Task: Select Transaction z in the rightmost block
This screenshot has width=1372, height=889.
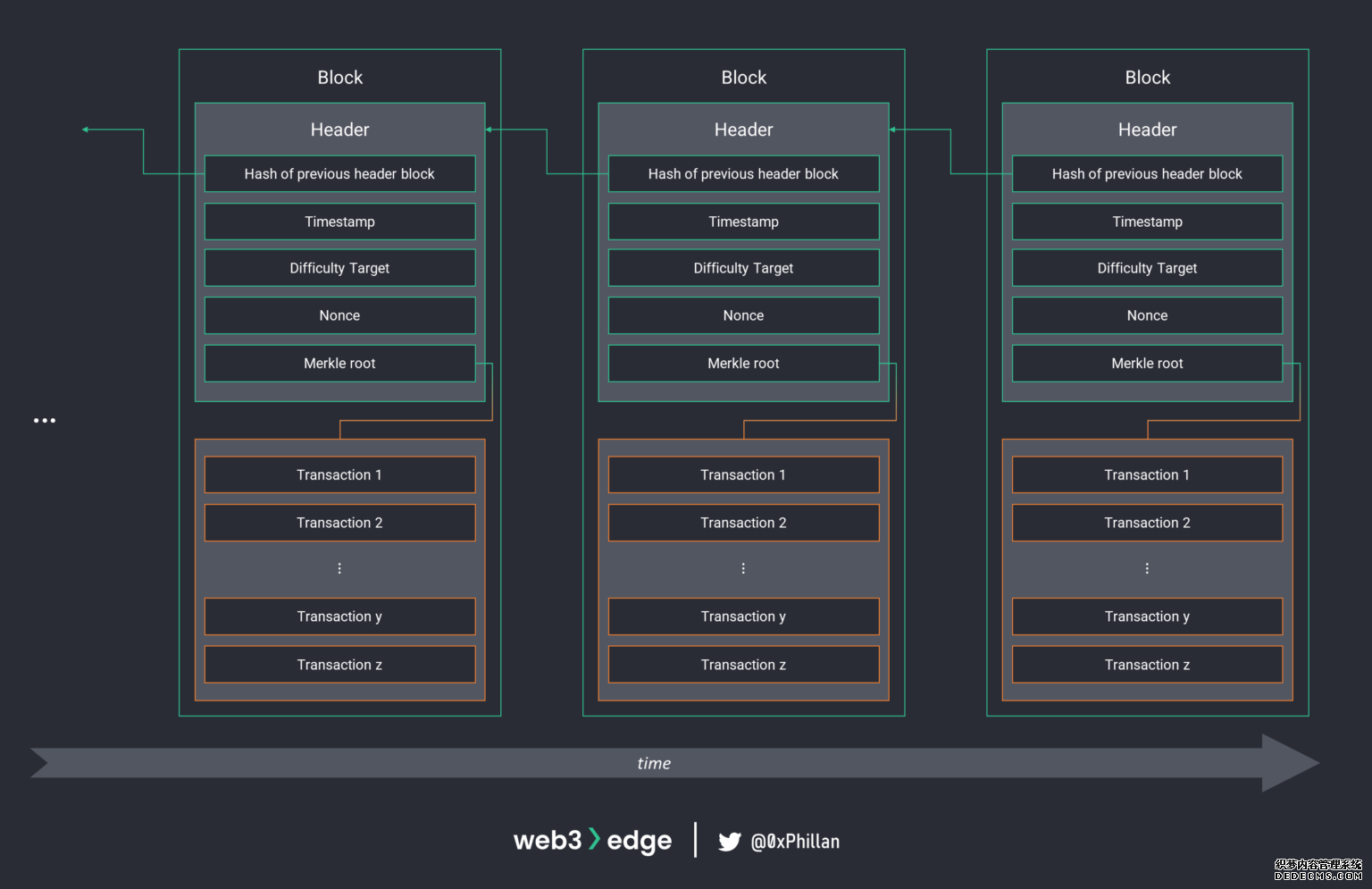Action: click(1148, 665)
